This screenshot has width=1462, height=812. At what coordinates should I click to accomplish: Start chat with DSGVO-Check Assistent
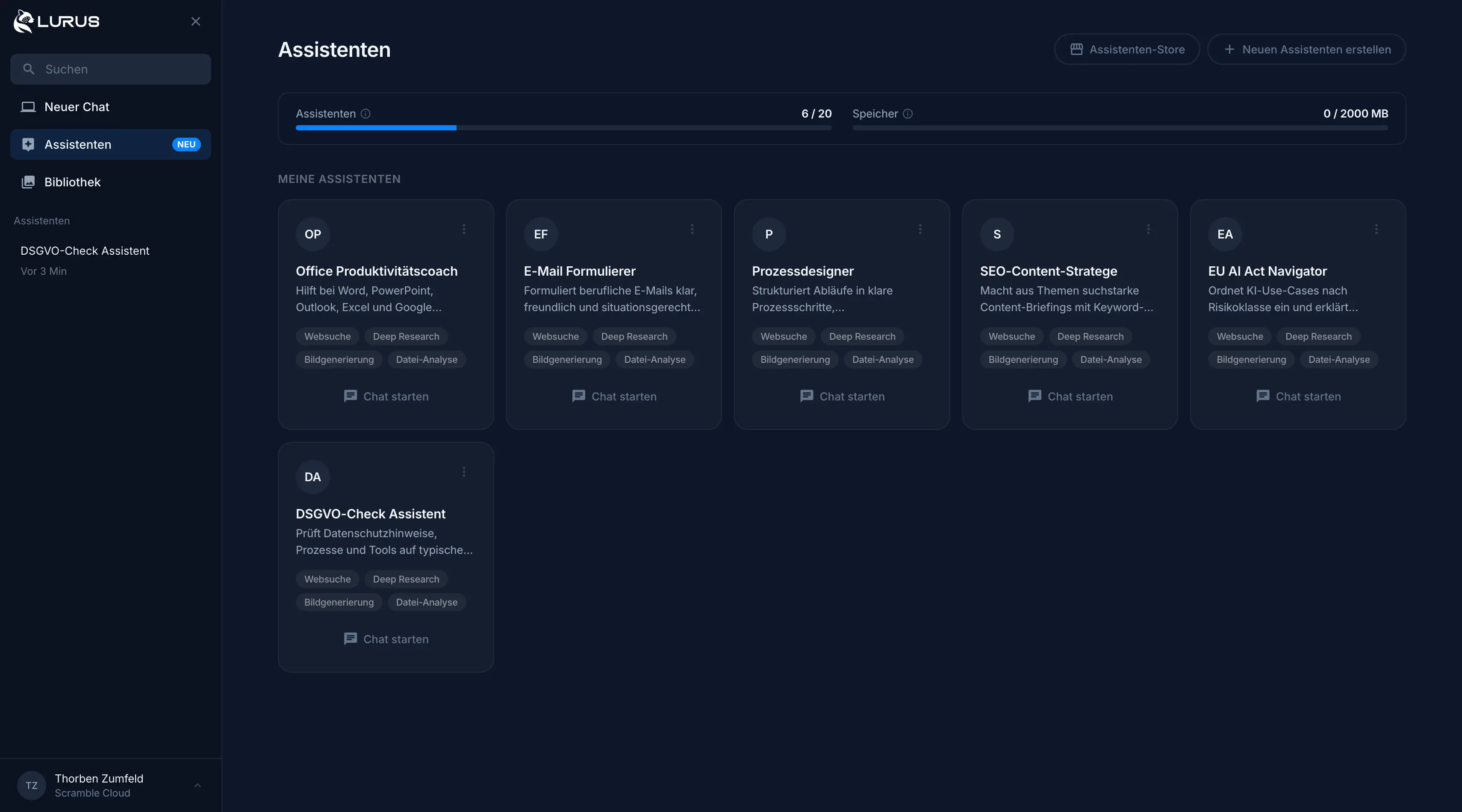click(386, 639)
